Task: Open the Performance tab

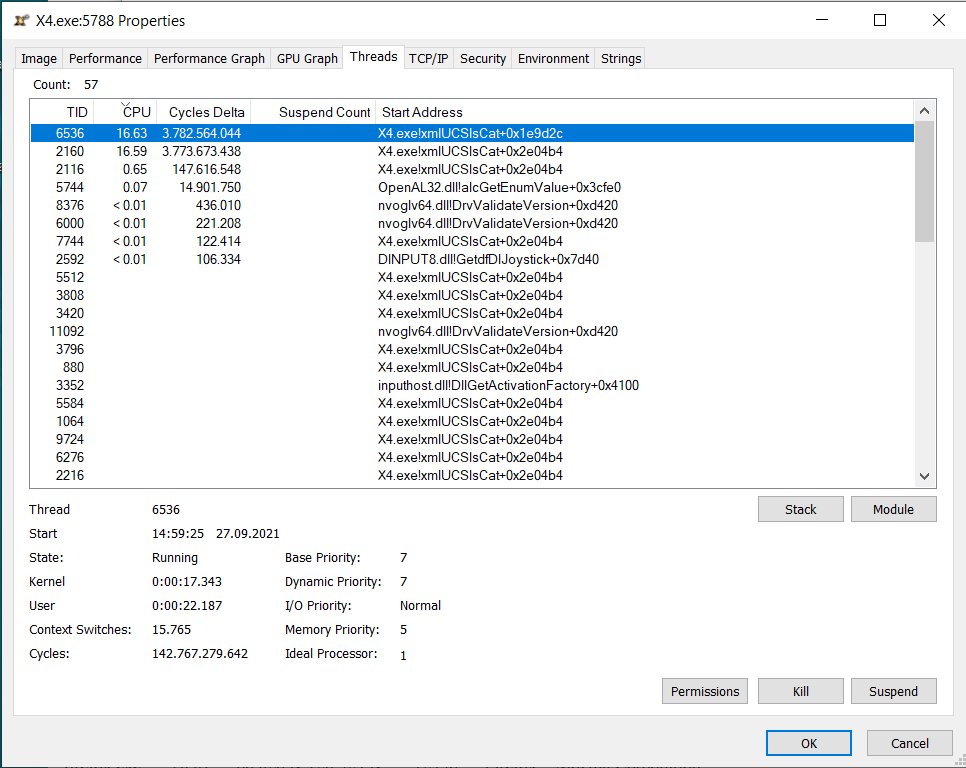Action: click(x=105, y=59)
